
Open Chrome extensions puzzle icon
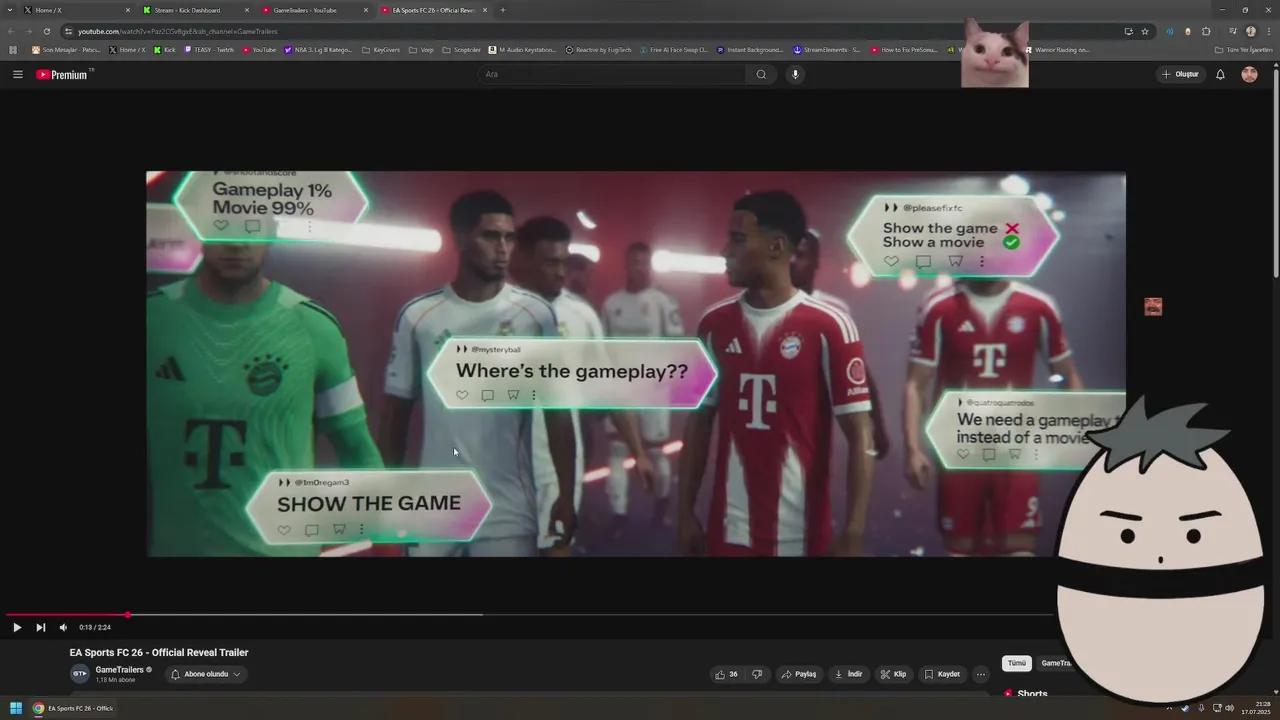(x=1206, y=31)
